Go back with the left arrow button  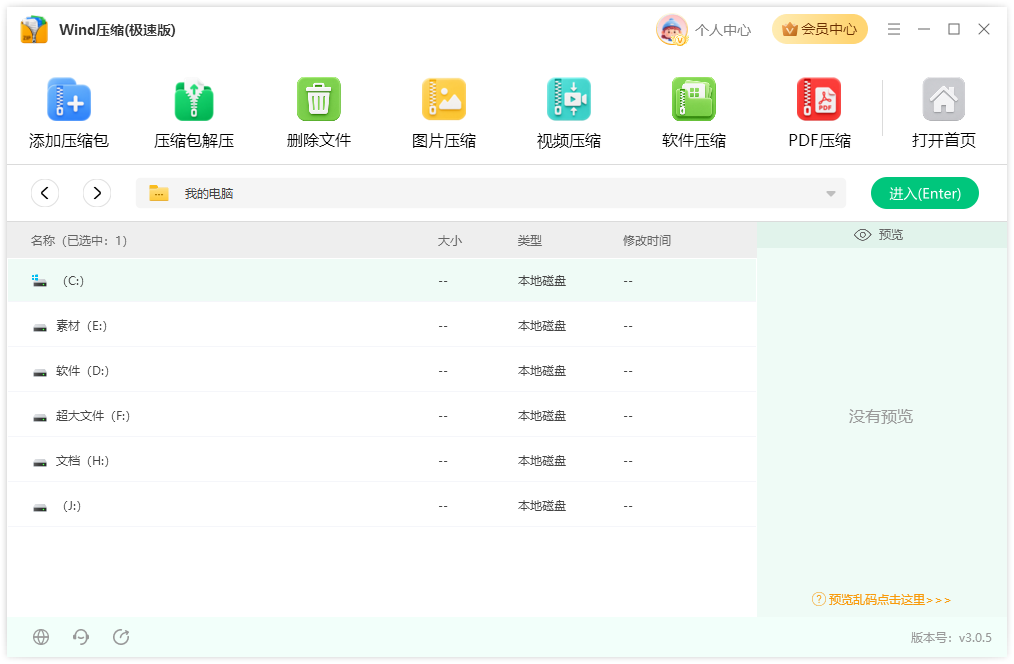click(x=45, y=193)
